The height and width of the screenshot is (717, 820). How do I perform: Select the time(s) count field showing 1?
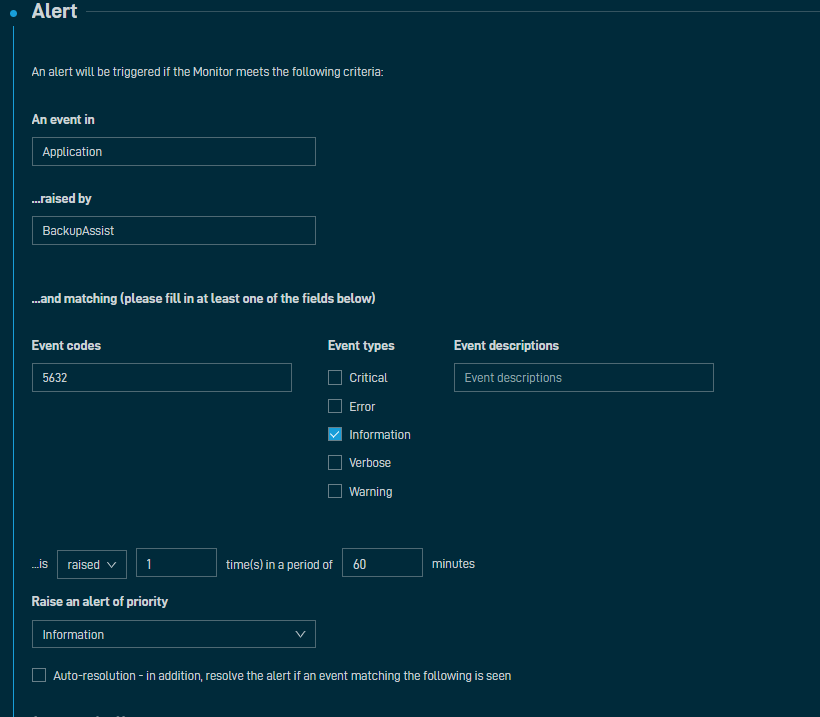(176, 564)
